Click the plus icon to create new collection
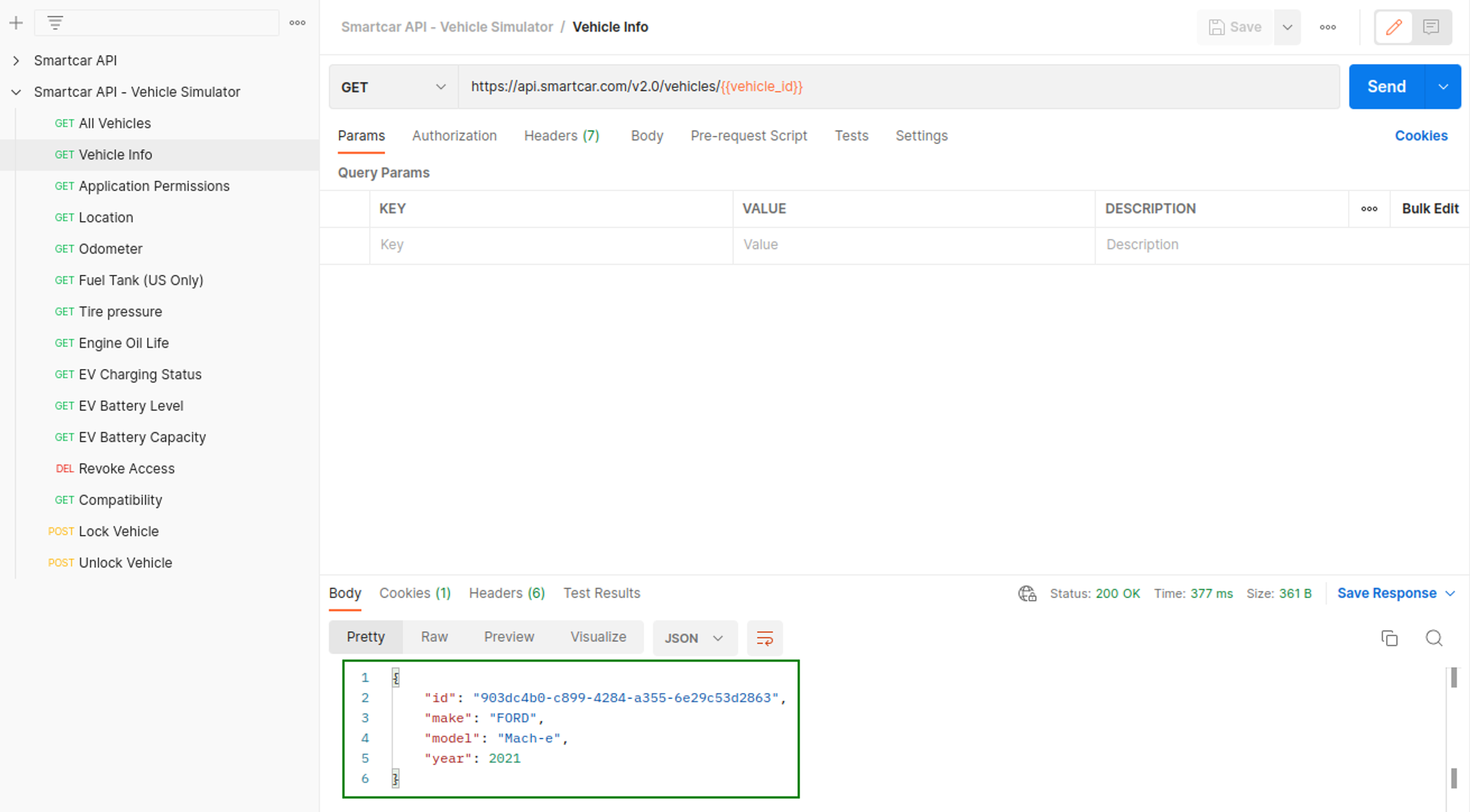Viewport: 1470px width, 812px height. [x=16, y=23]
